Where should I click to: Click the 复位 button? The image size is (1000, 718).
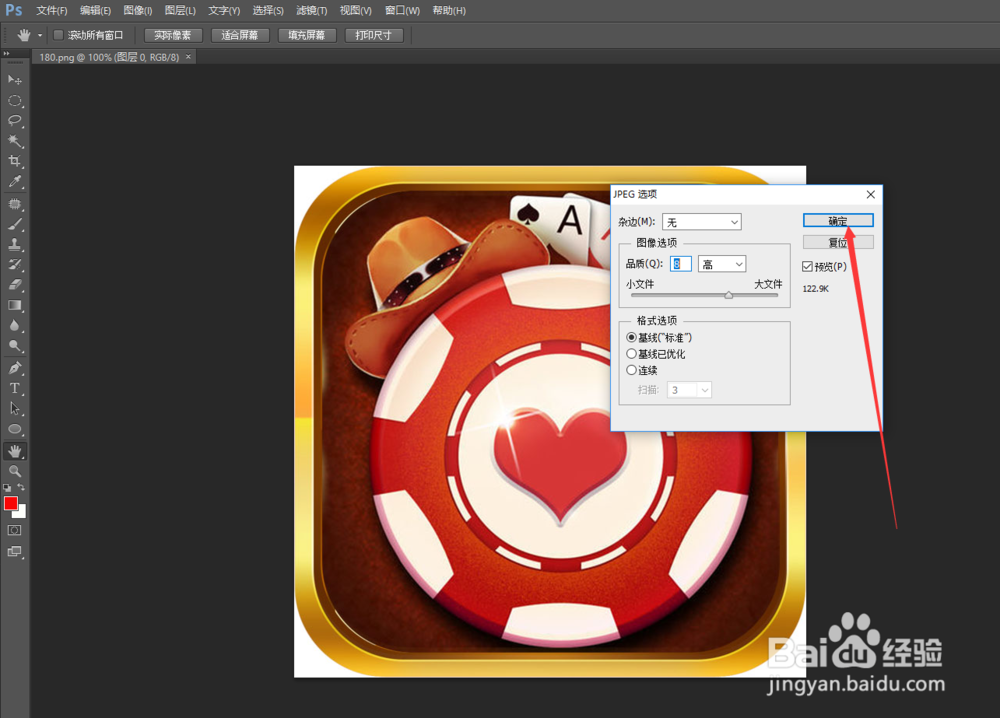(x=838, y=242)
